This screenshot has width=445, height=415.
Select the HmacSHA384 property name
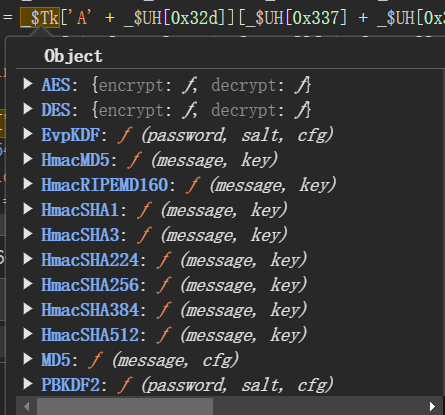tap(90, 310)
